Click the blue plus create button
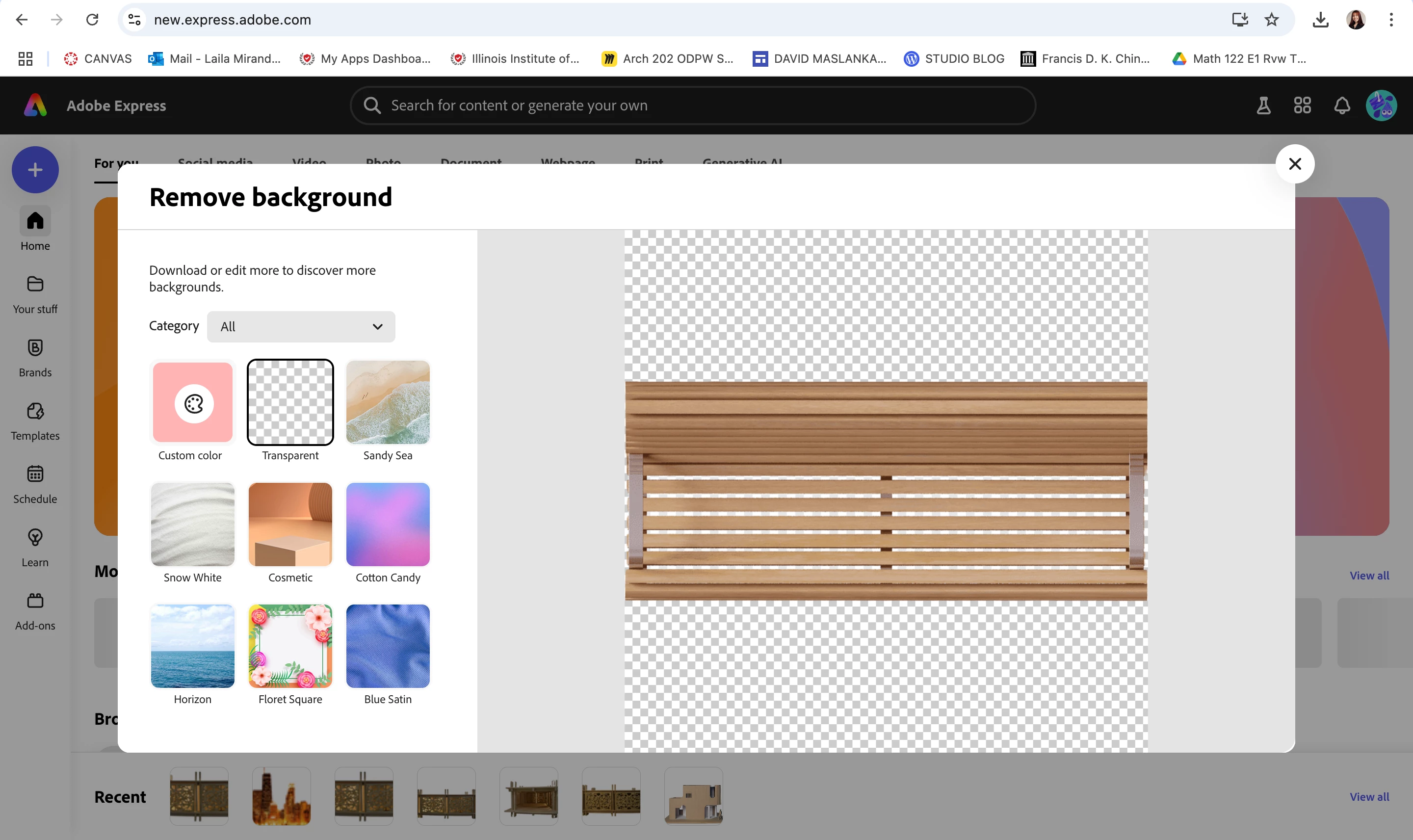The height and width of the screenshot is (840, 1413). (x=35, y=170)
